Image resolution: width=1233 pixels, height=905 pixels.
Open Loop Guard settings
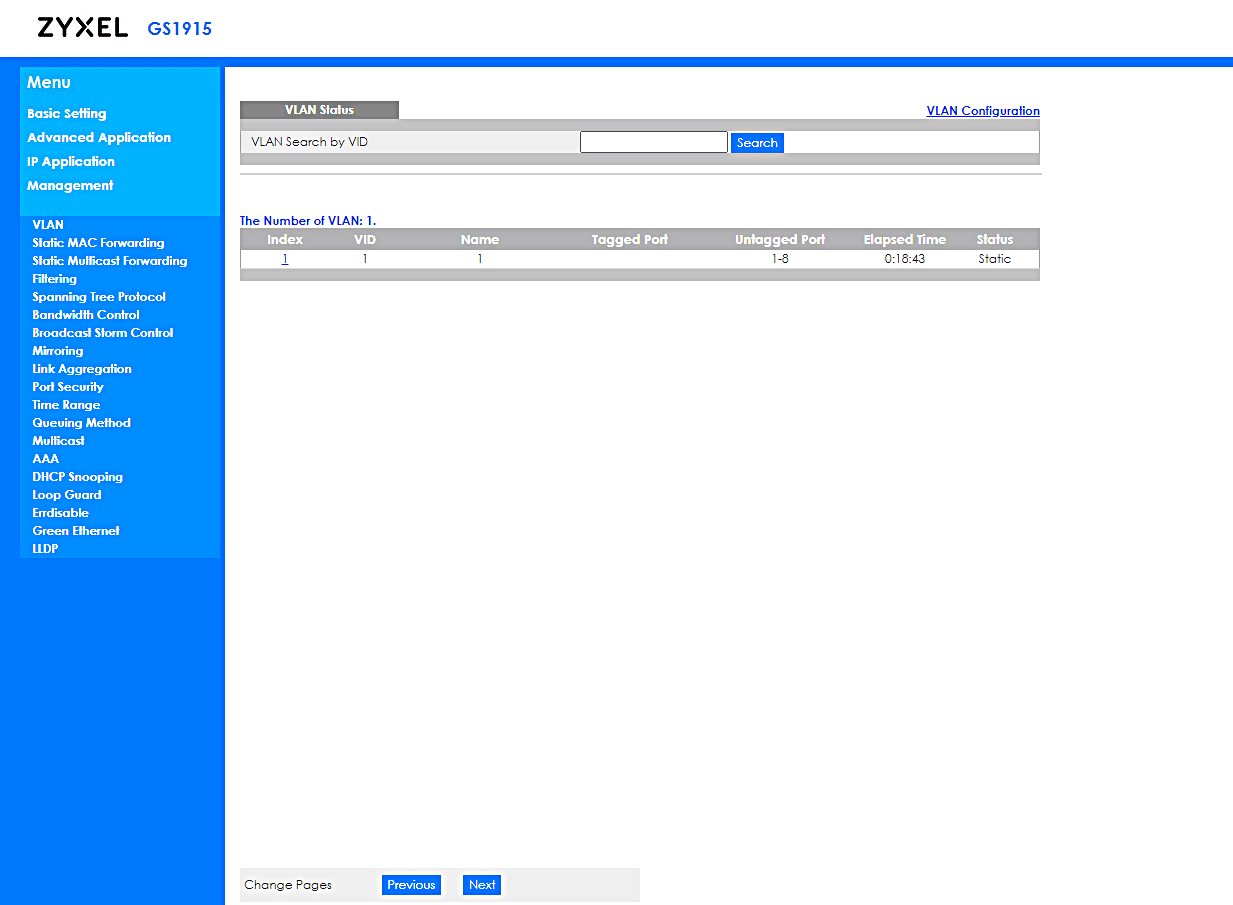[x=67, y=495]
